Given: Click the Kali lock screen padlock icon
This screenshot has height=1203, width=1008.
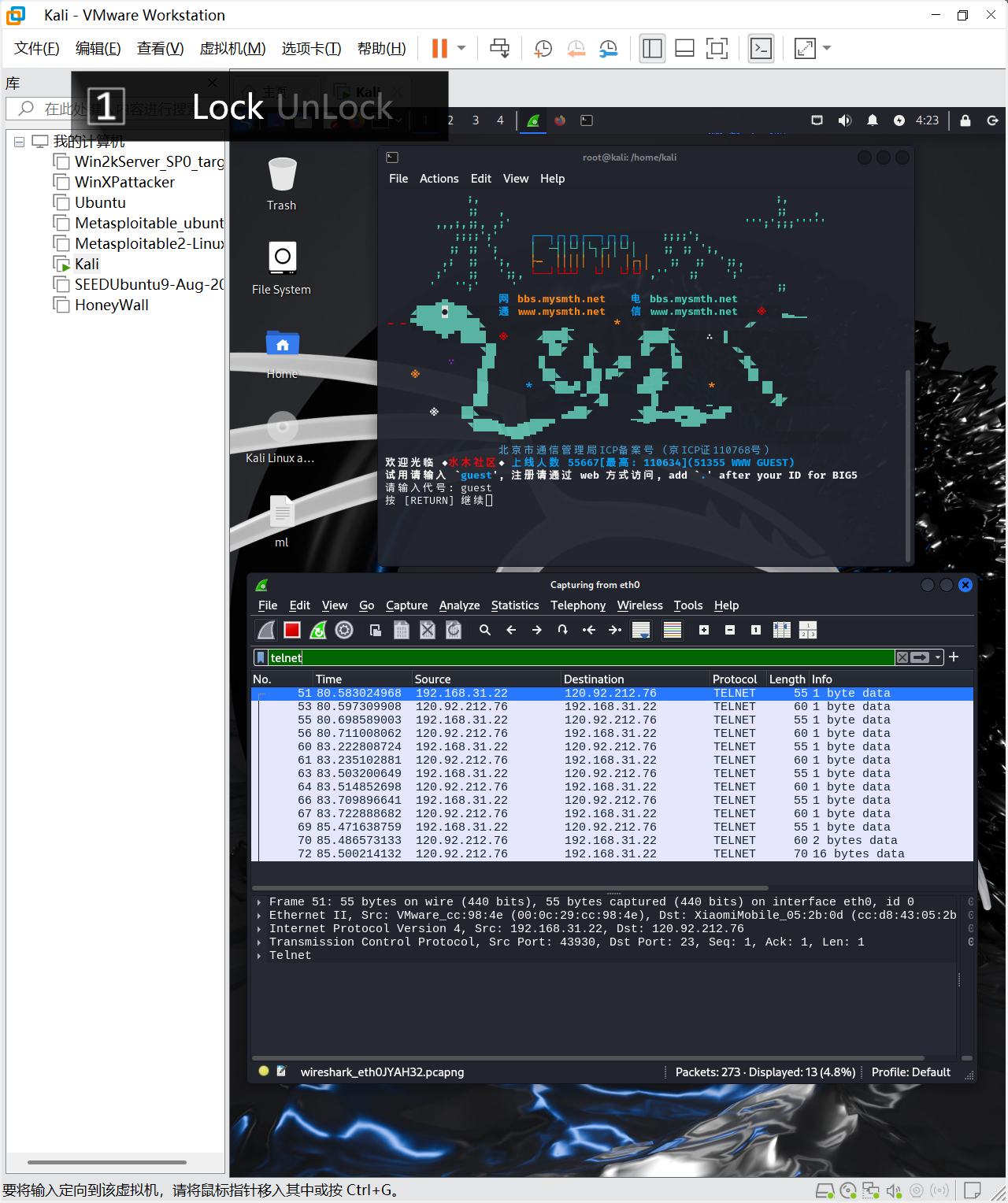Looking at the screenshot, I should click(965, 120).
